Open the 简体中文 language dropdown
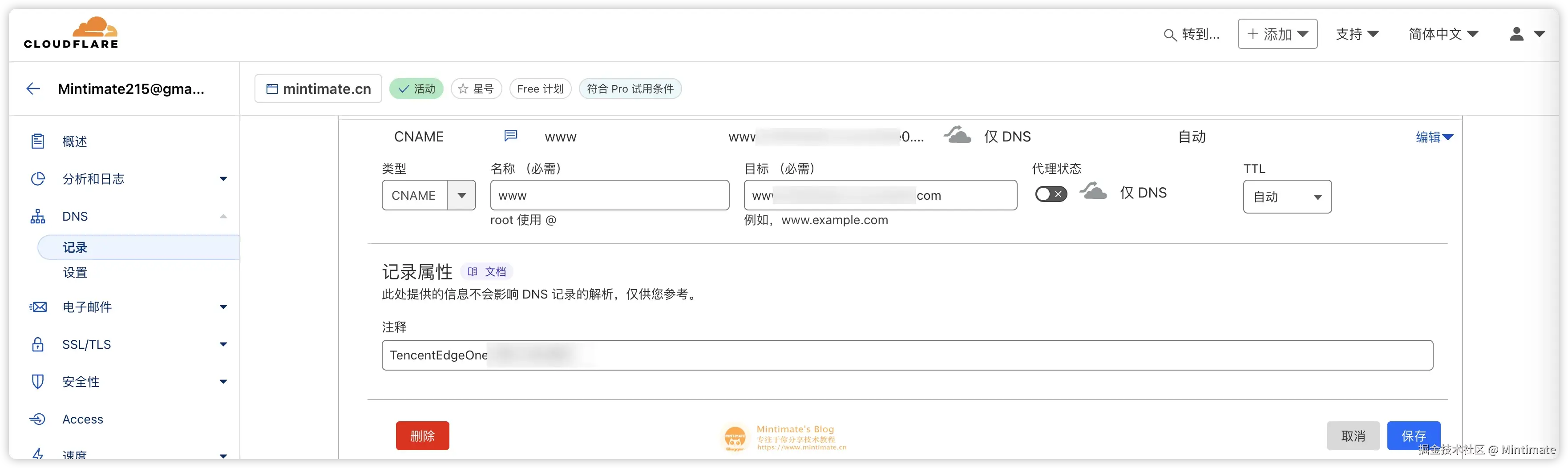 tap(1443, 34)
